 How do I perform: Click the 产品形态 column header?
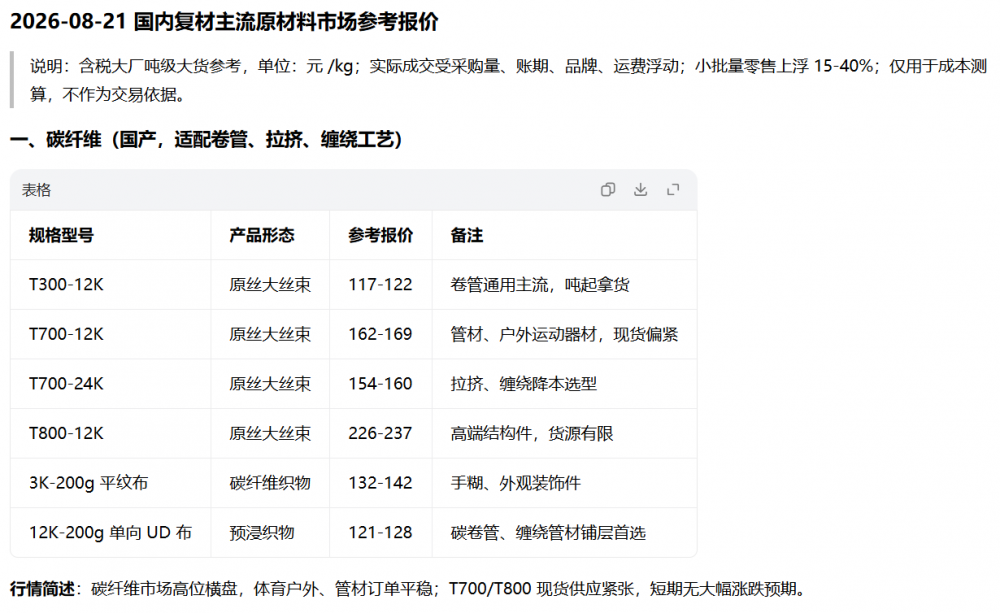(261, 235)
